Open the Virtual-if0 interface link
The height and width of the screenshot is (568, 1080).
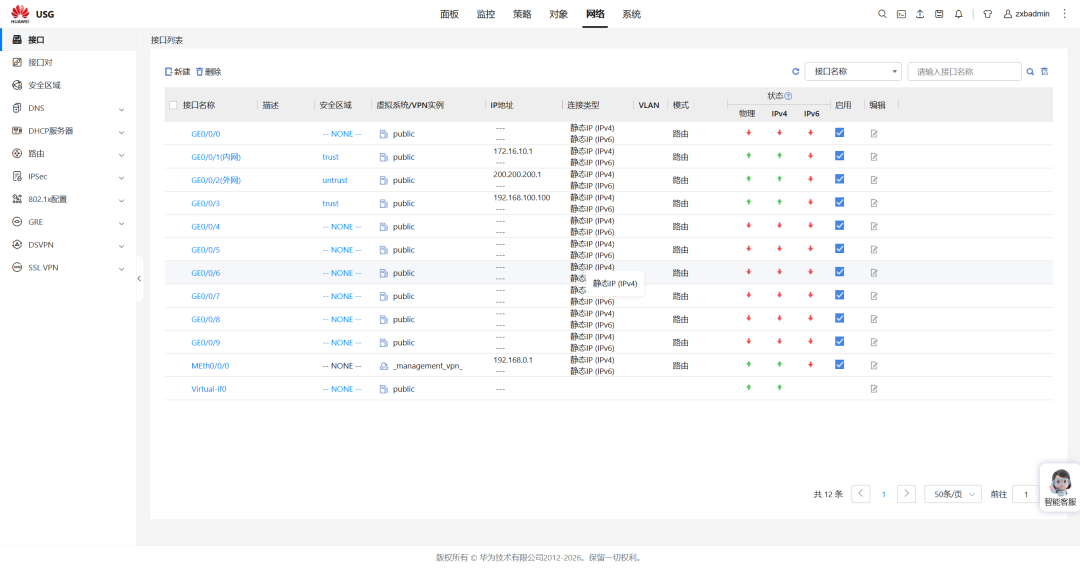209,389
